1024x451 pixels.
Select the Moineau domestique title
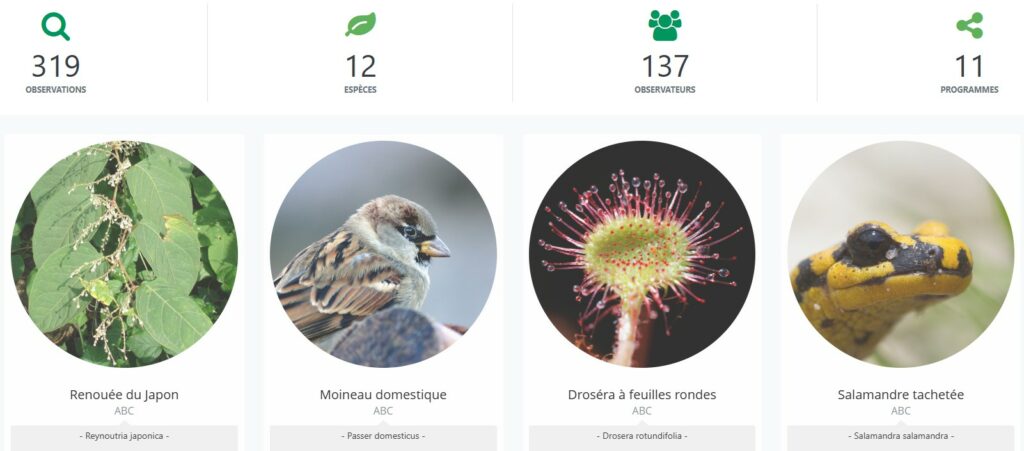(x=383, y=395)
